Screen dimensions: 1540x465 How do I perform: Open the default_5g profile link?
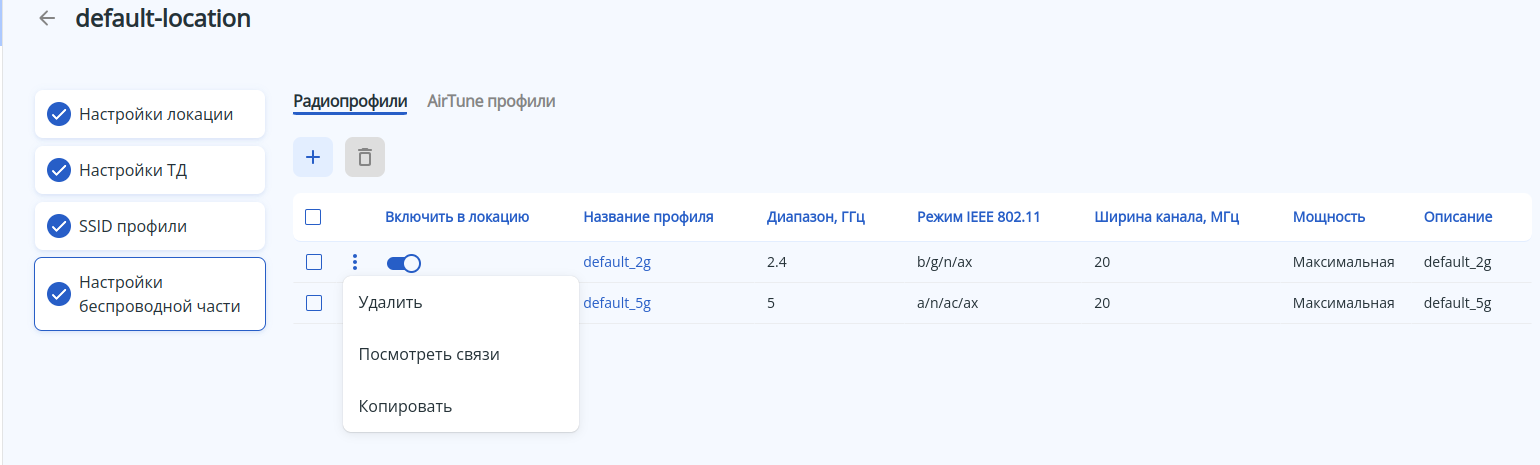coord(617,303)
